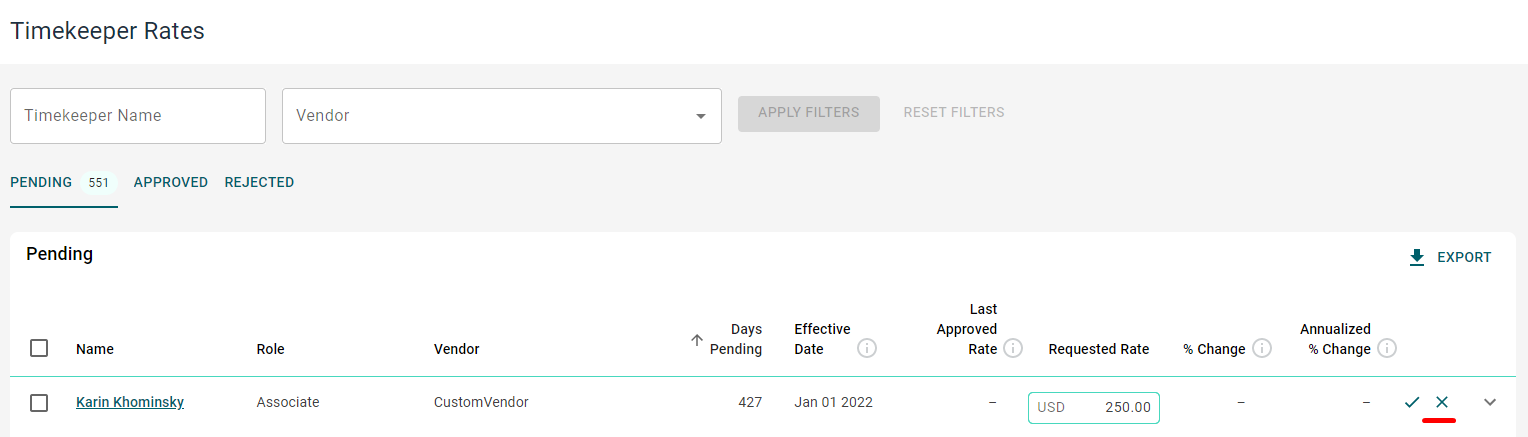
Task: Sort by Days Pending arrow icon
Action: tap(697, 340)
